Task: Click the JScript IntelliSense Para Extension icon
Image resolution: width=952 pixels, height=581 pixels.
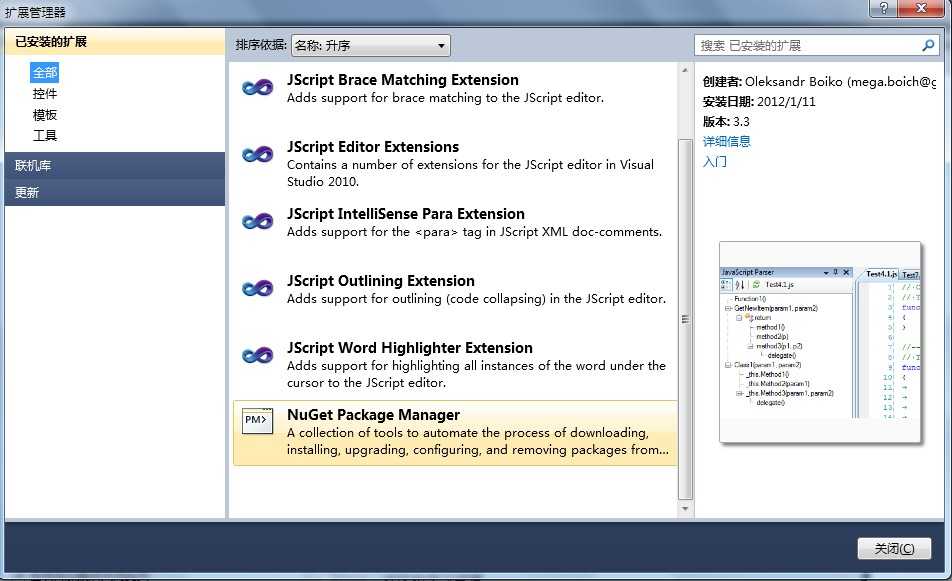Action: (257, 222)
